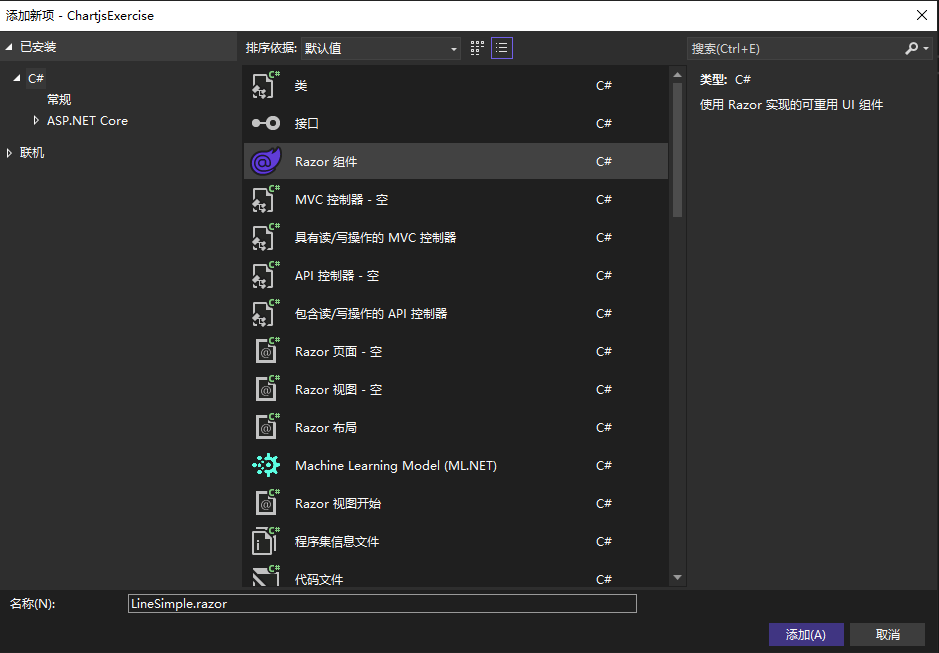
Task: Select the Razor 视图开始 icon
Action: [267, 503]
